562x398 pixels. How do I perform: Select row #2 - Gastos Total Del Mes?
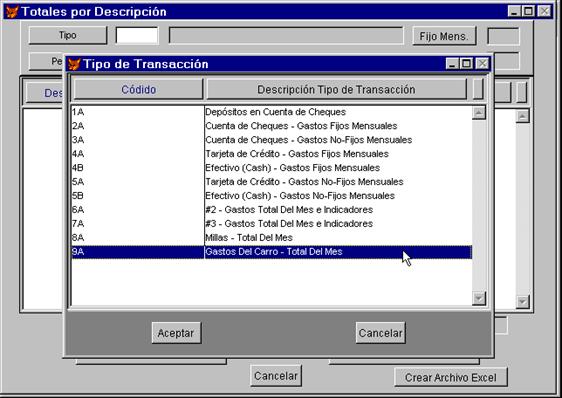click(x=271, y=210)
